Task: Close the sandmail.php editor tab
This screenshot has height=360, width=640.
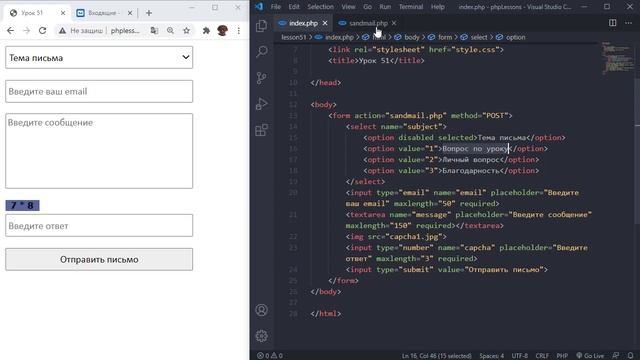Action: pyautogui.click(x=394, y=23)
